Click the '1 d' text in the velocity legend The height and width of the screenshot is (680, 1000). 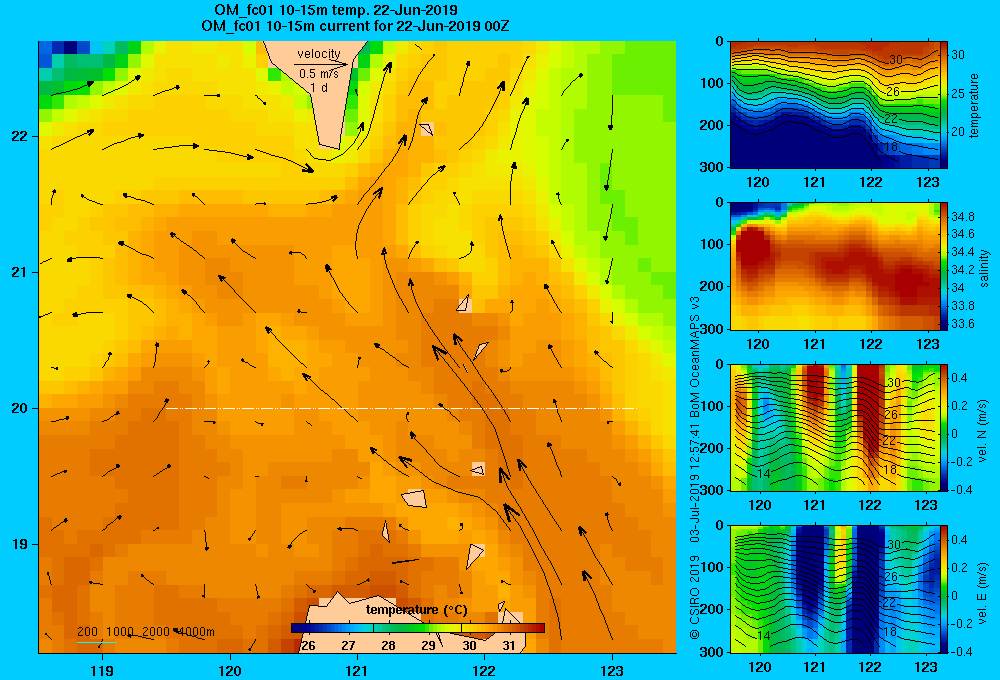click(x=319, y=87)
